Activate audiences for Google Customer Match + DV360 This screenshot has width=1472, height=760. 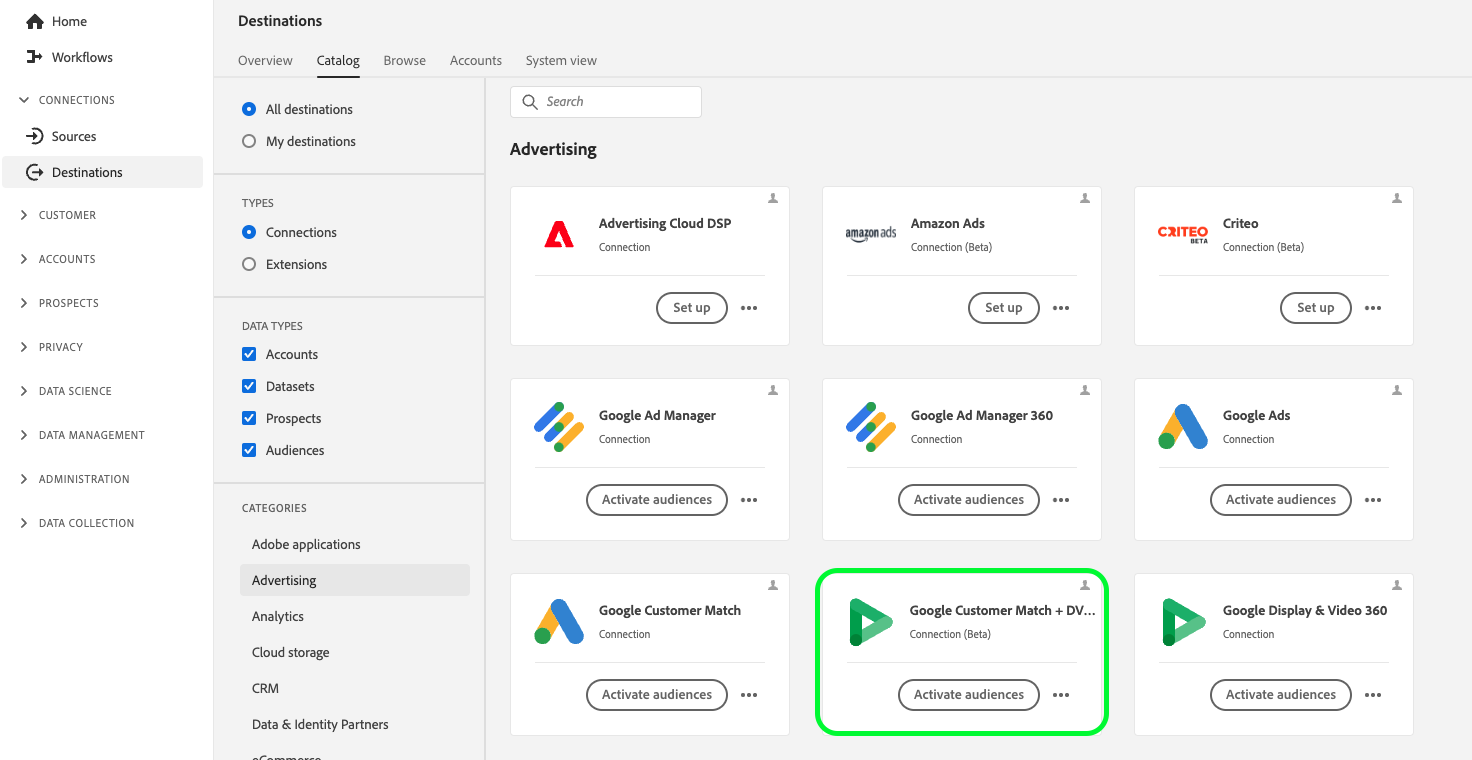coord(969,695)
